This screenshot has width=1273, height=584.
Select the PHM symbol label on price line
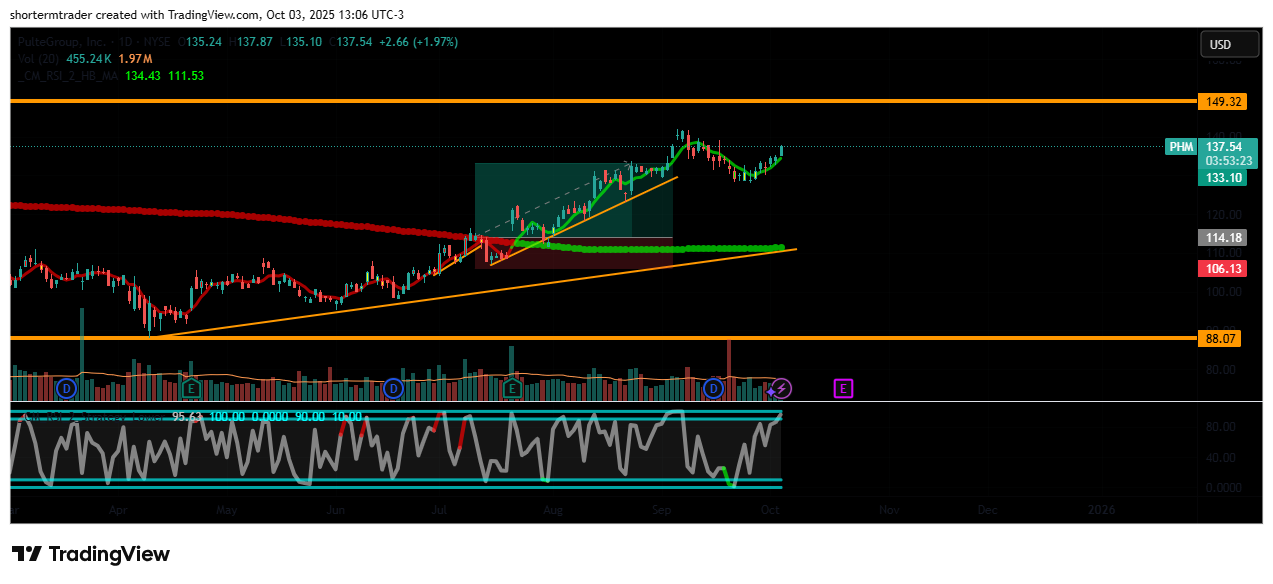click(1181, 147)
